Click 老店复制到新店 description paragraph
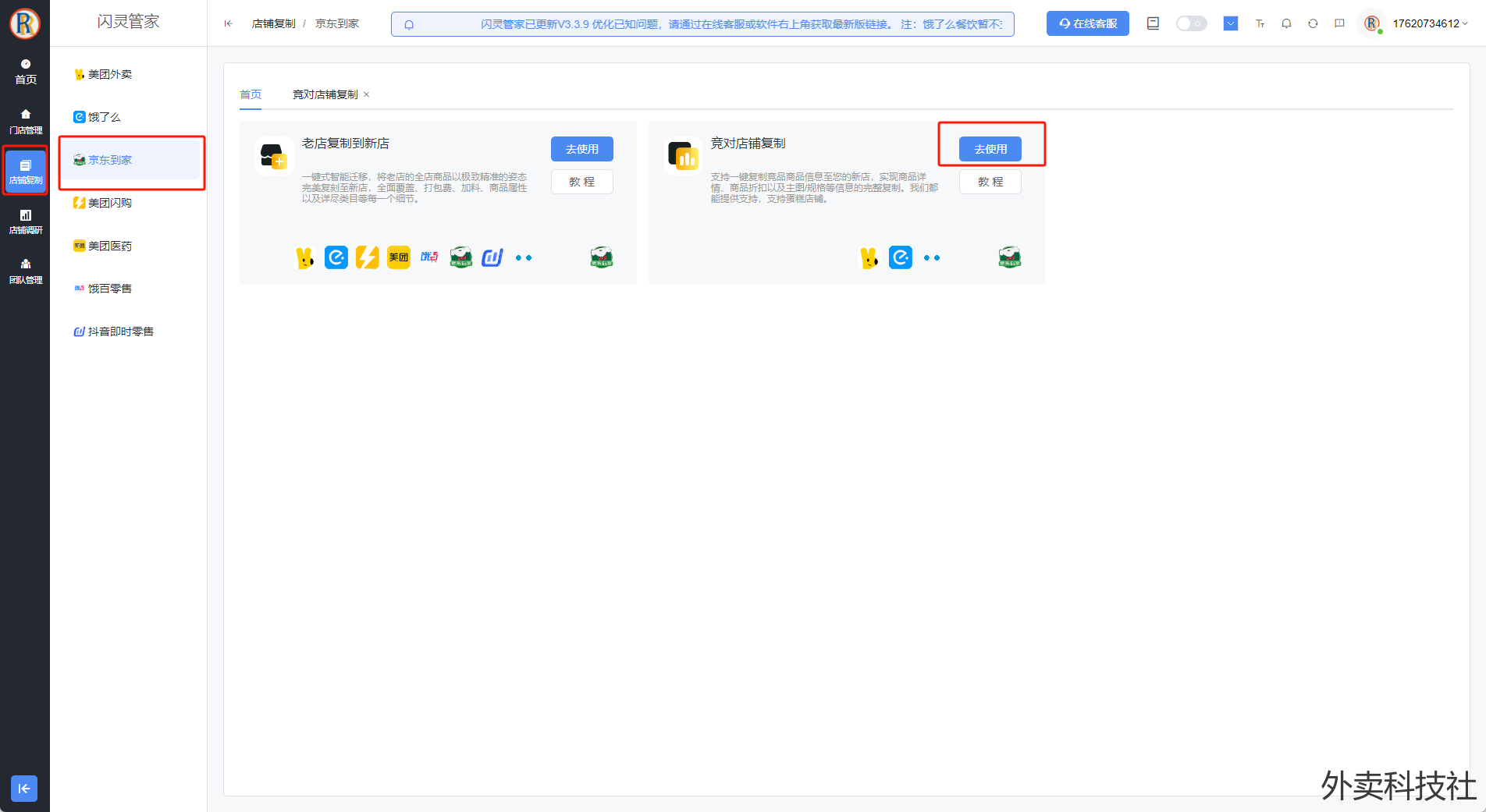 414,188
